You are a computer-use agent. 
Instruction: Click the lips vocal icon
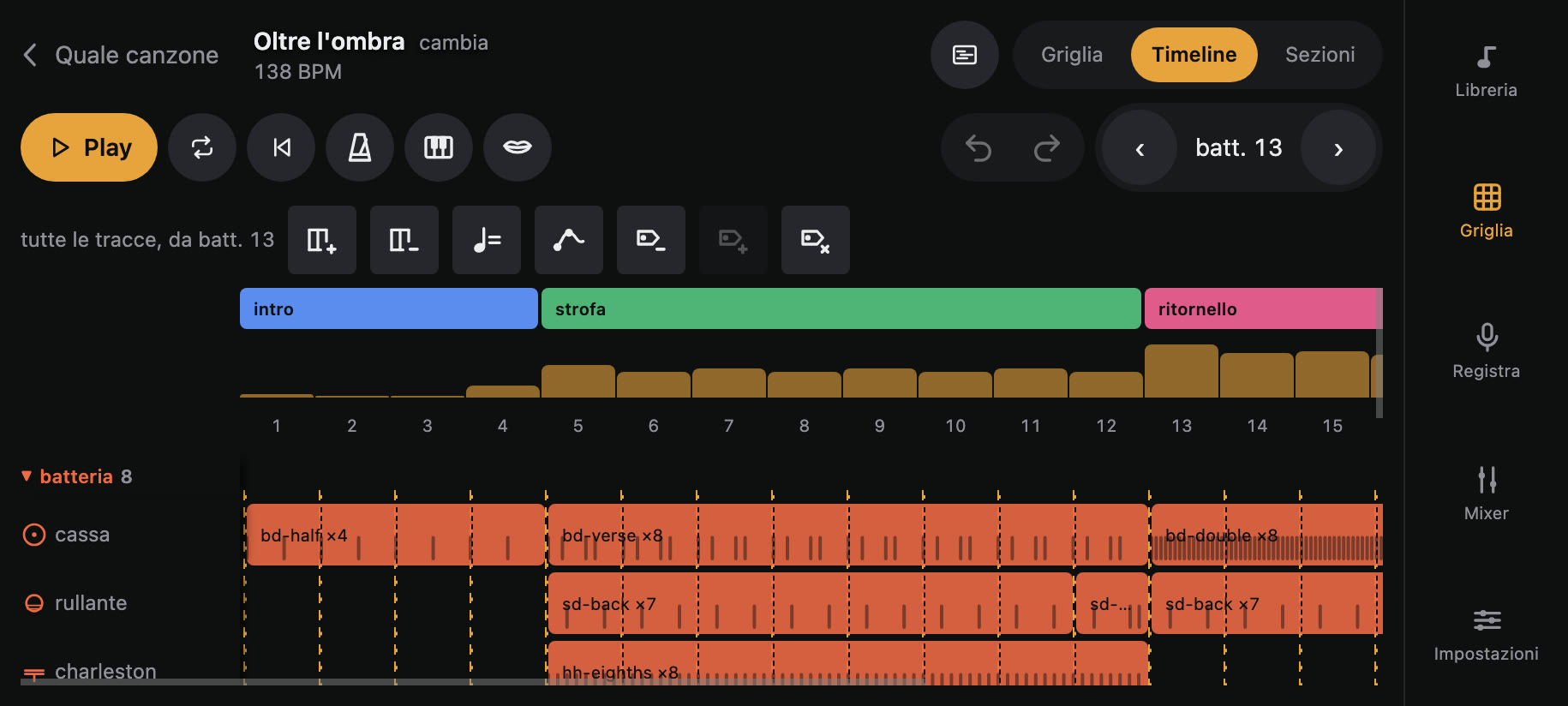click(x=518, y=147)
